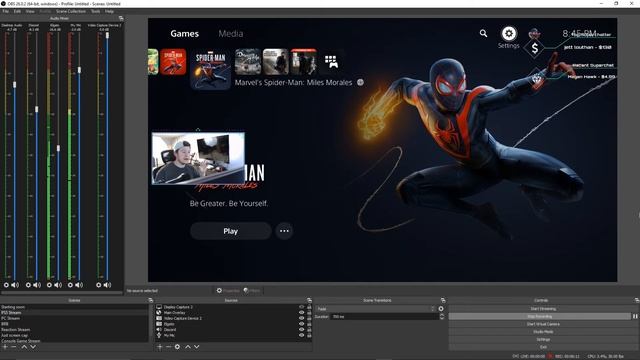This screenshot has width=640, height=360.
Task: Lock the Elgato source
Action: coord(309,324)
